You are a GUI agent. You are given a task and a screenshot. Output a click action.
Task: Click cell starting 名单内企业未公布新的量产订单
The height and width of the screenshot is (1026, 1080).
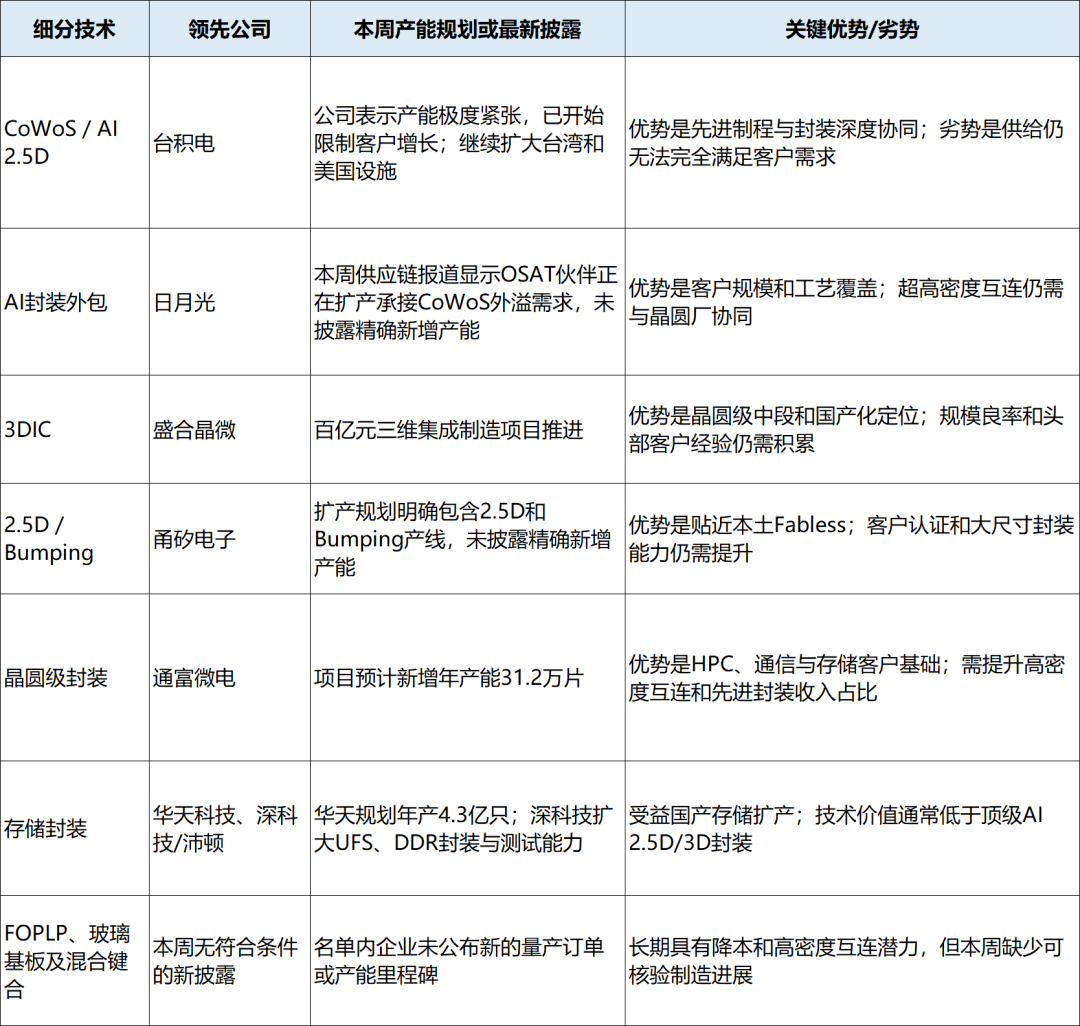click(x=468, y=961)
